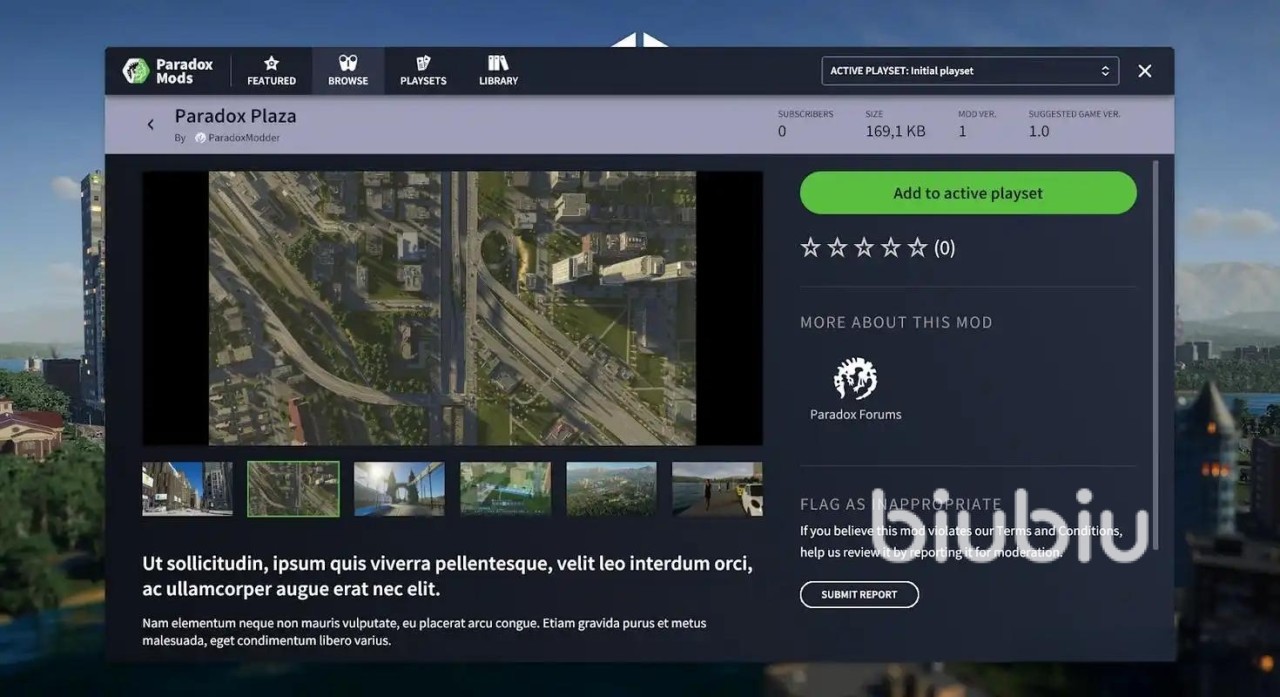
Task: Select the bridge screenshot thumbnail
Action: [x=399, y=489]
